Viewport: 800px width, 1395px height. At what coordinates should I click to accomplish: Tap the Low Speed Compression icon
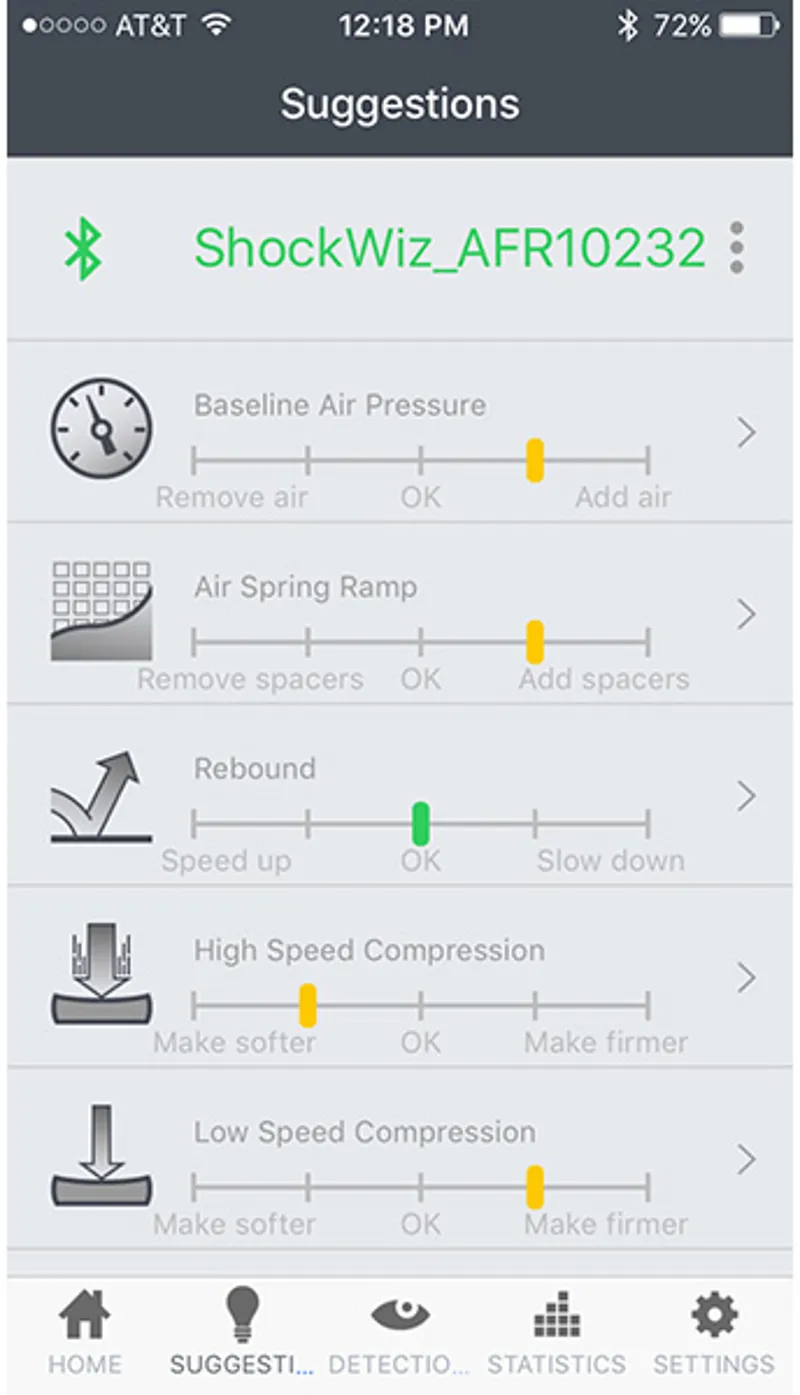tap(102, 1157)
